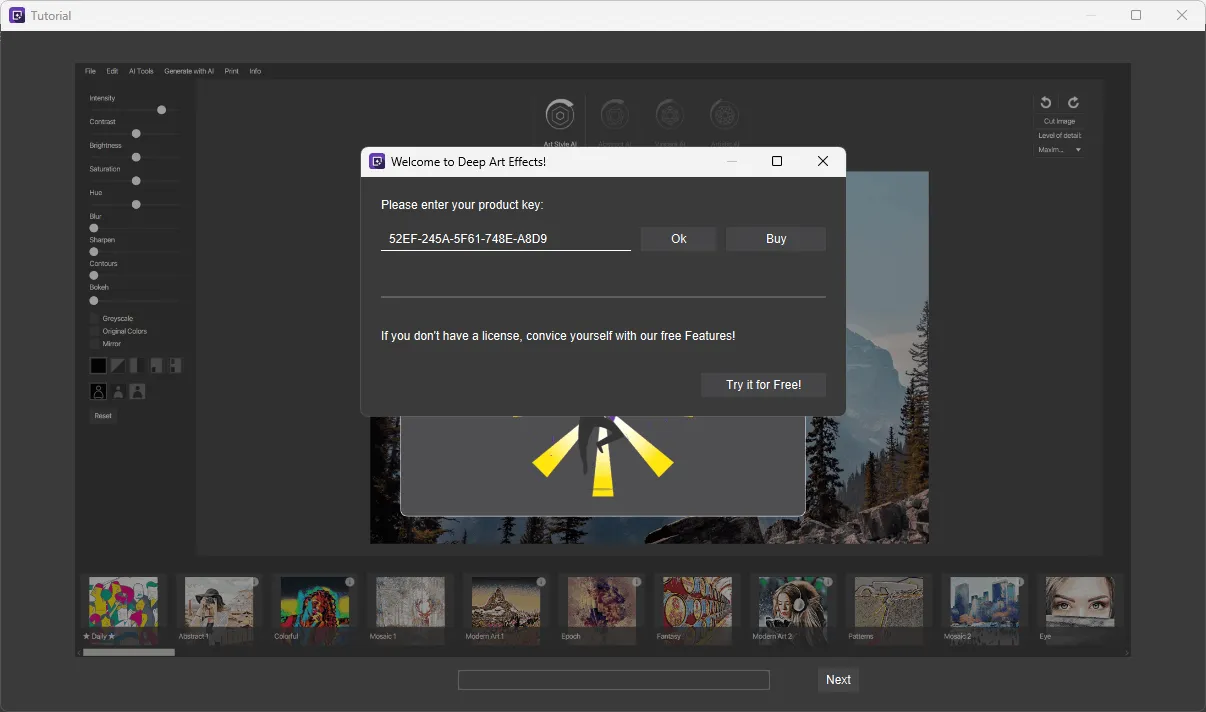Viewport: 1206px width, 712px height.
Task: Open the Generate with AI menu
Action: [189, 71]
